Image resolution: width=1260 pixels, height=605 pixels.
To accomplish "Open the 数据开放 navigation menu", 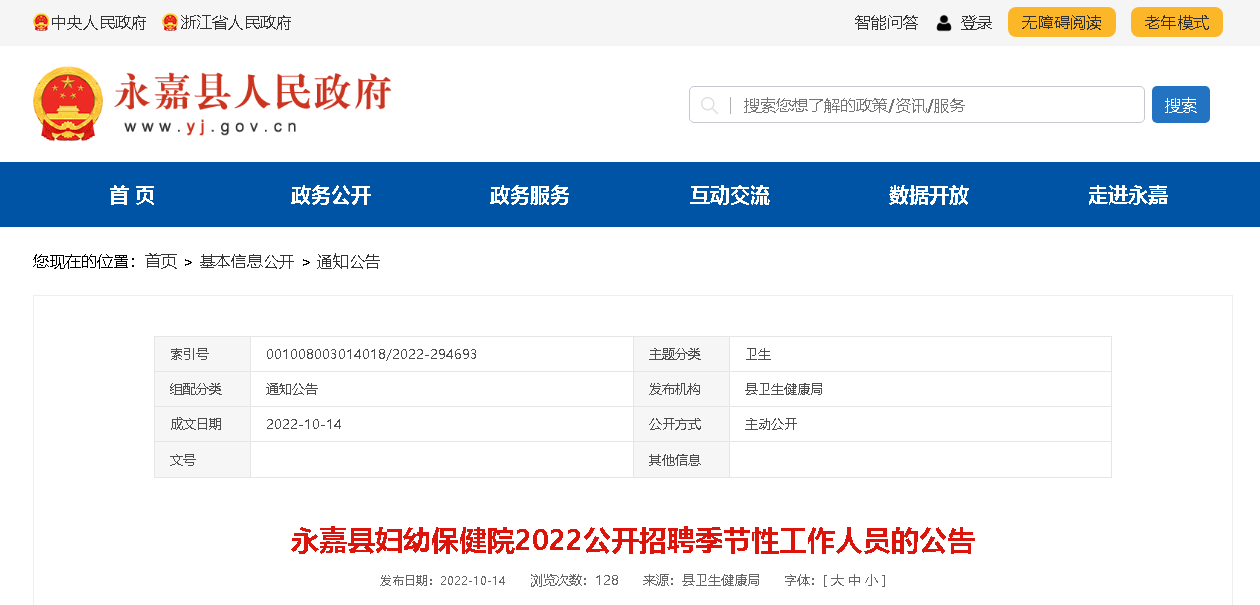I will (x=929, y=195).
